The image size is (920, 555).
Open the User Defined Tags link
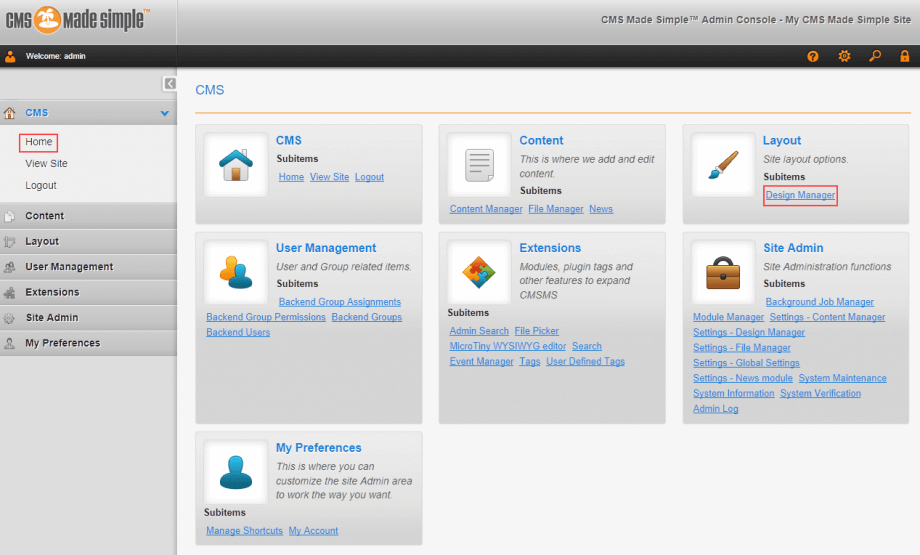[x=586, y=362]
